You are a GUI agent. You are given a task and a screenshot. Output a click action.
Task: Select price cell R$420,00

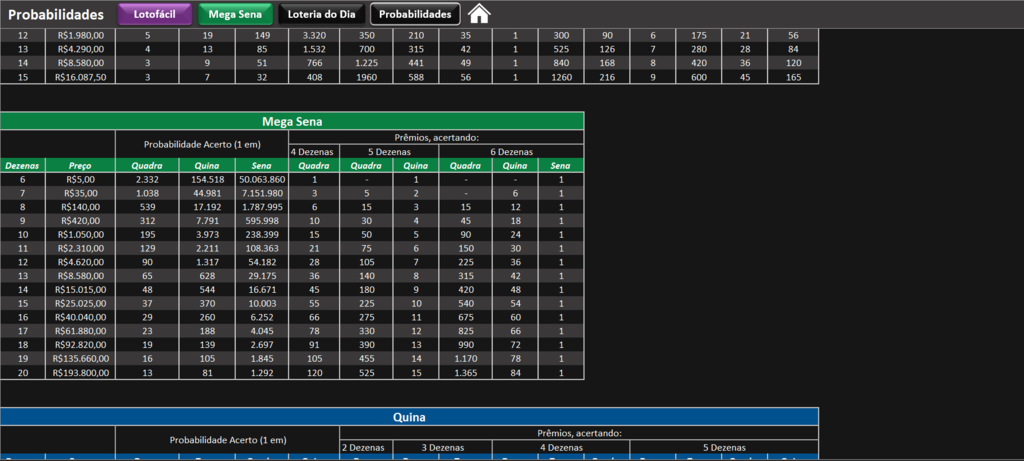(x=81, y=221)
